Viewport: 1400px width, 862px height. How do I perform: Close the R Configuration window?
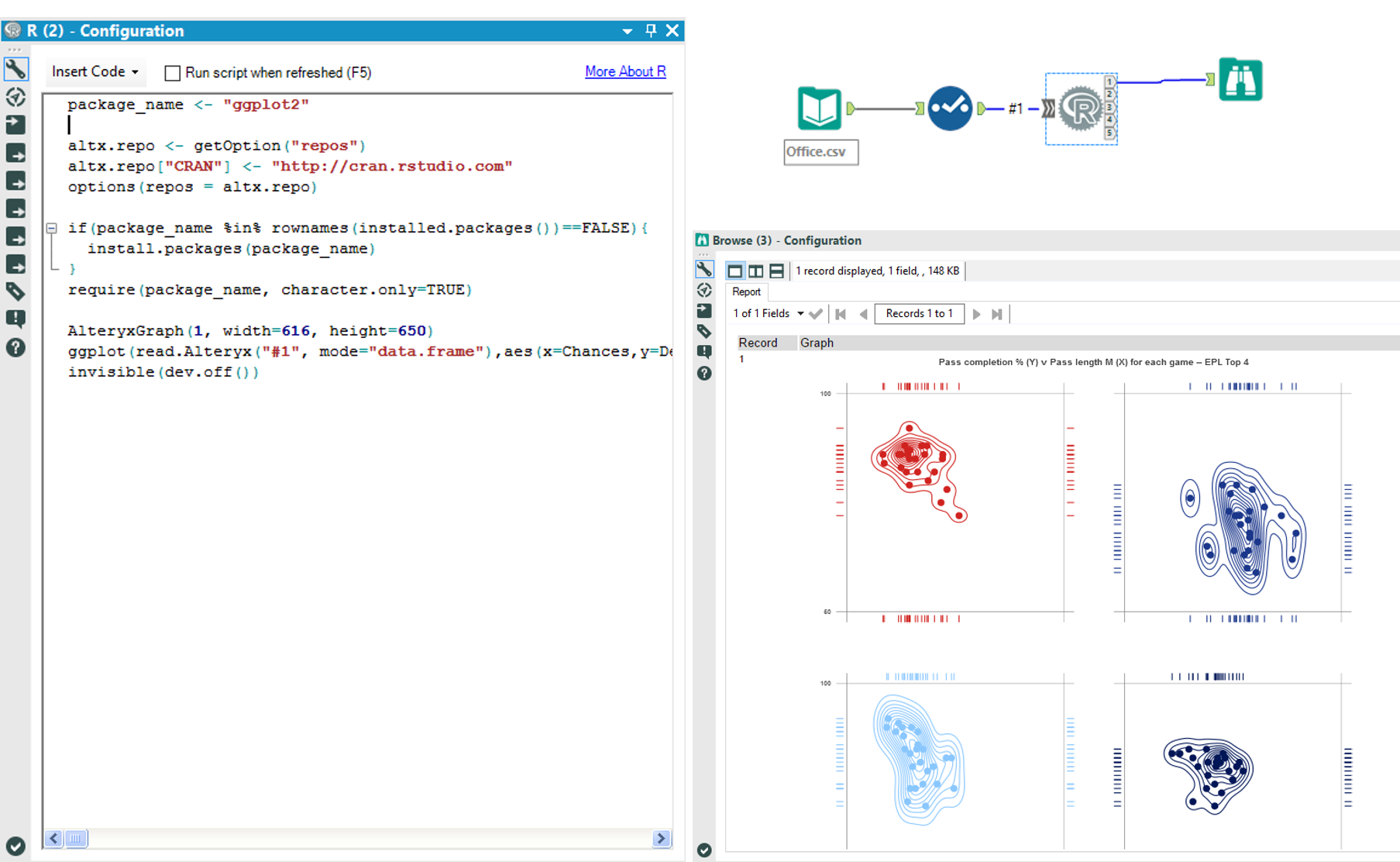coord(672,30)
